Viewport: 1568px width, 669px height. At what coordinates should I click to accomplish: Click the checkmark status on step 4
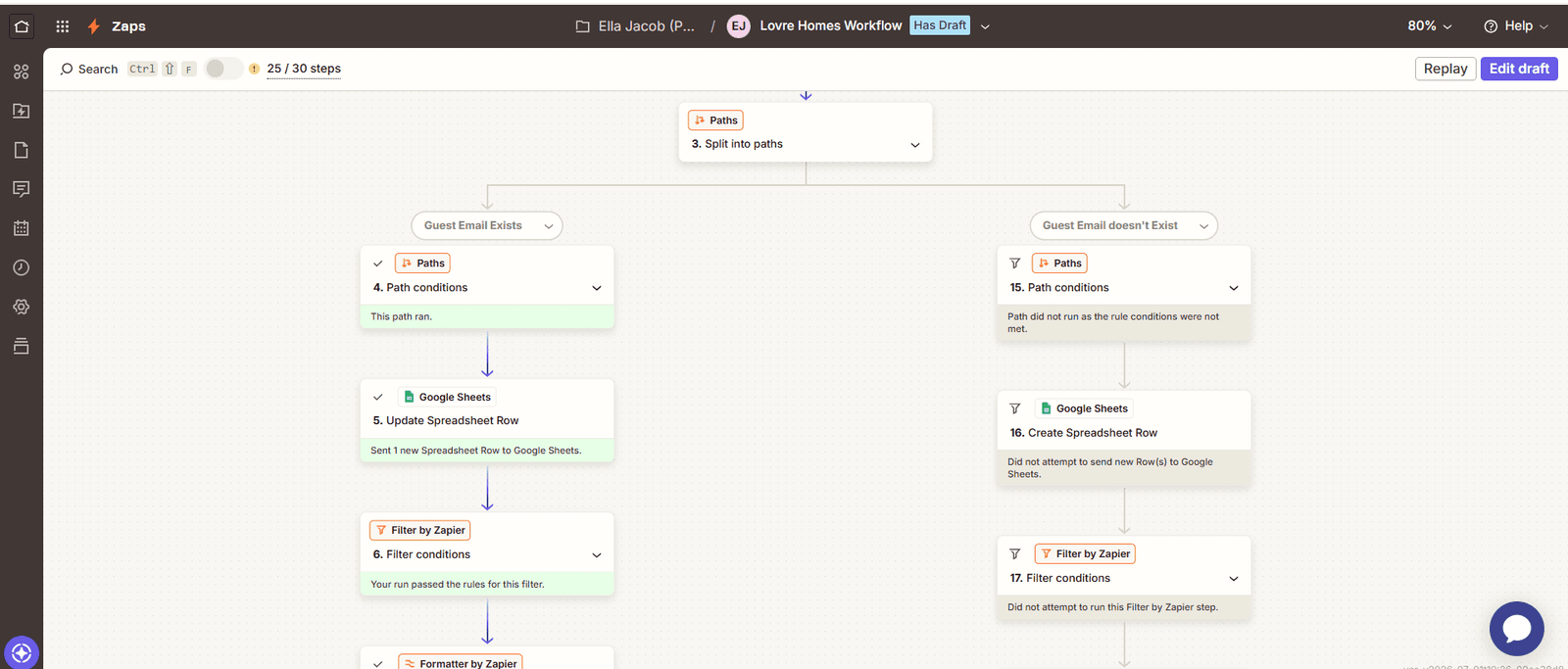(x=378, y=263)
